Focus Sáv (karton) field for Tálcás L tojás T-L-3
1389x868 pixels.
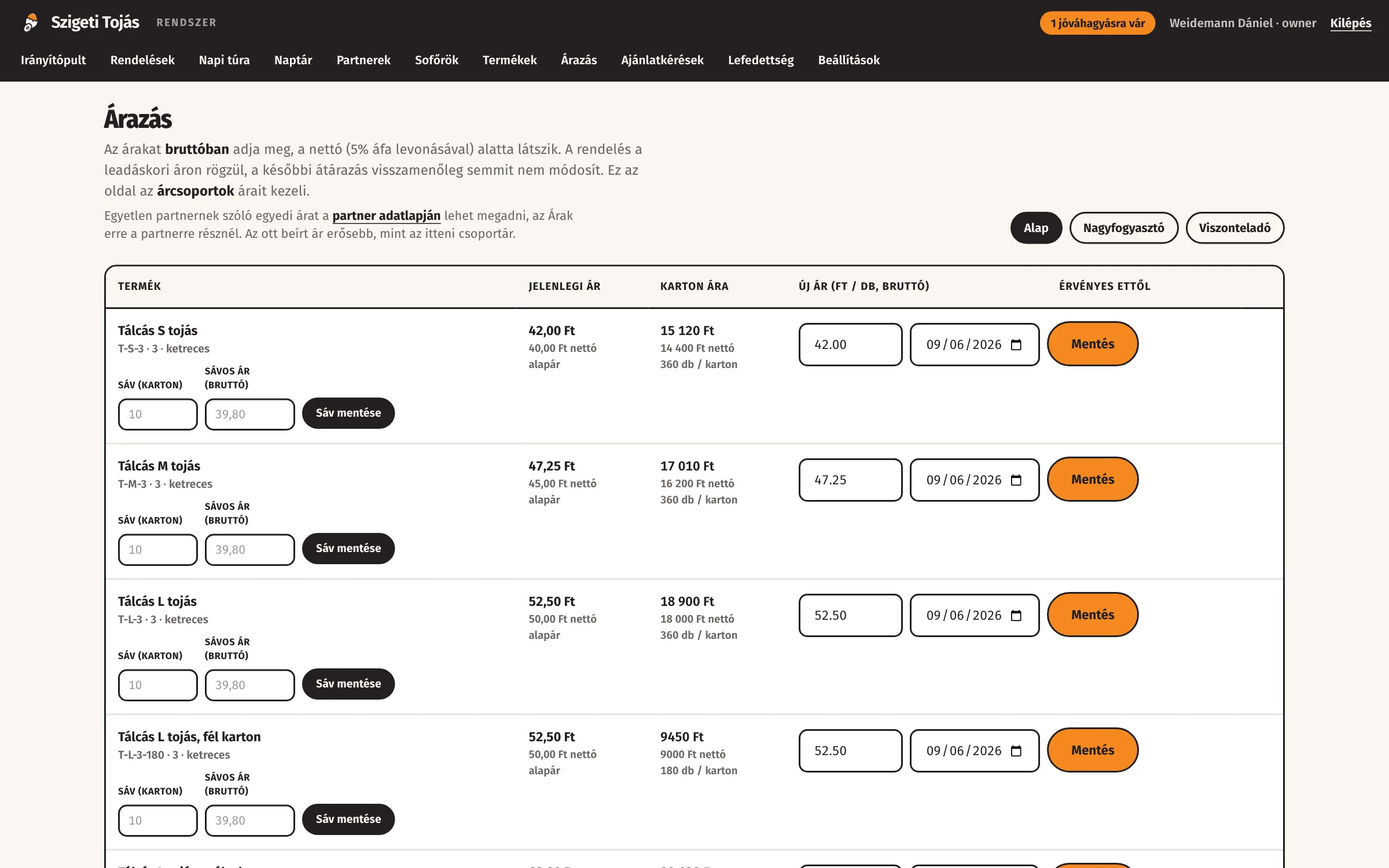point(158,685)
